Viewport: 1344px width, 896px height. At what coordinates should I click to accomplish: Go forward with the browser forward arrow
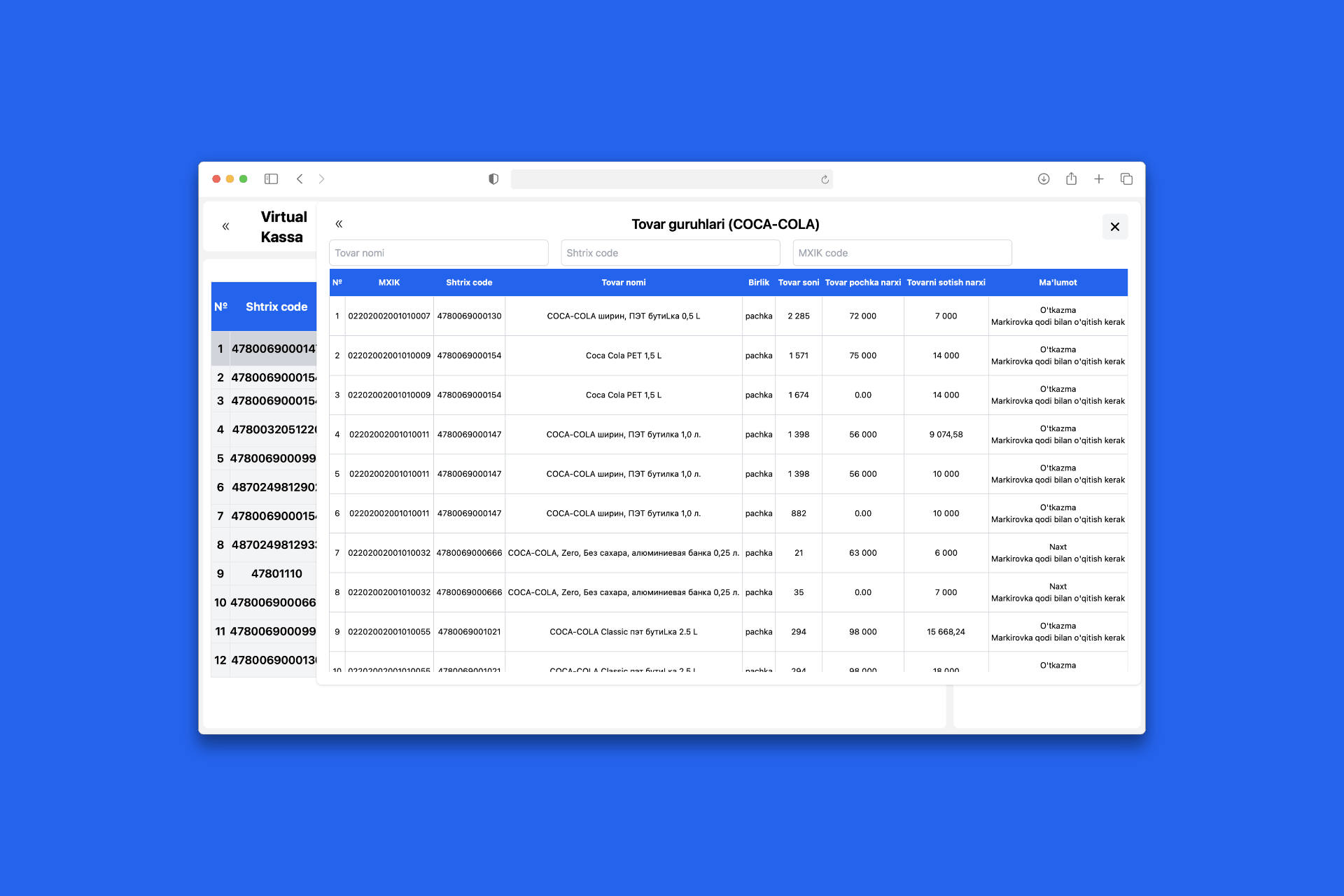(x=321, y=179)
